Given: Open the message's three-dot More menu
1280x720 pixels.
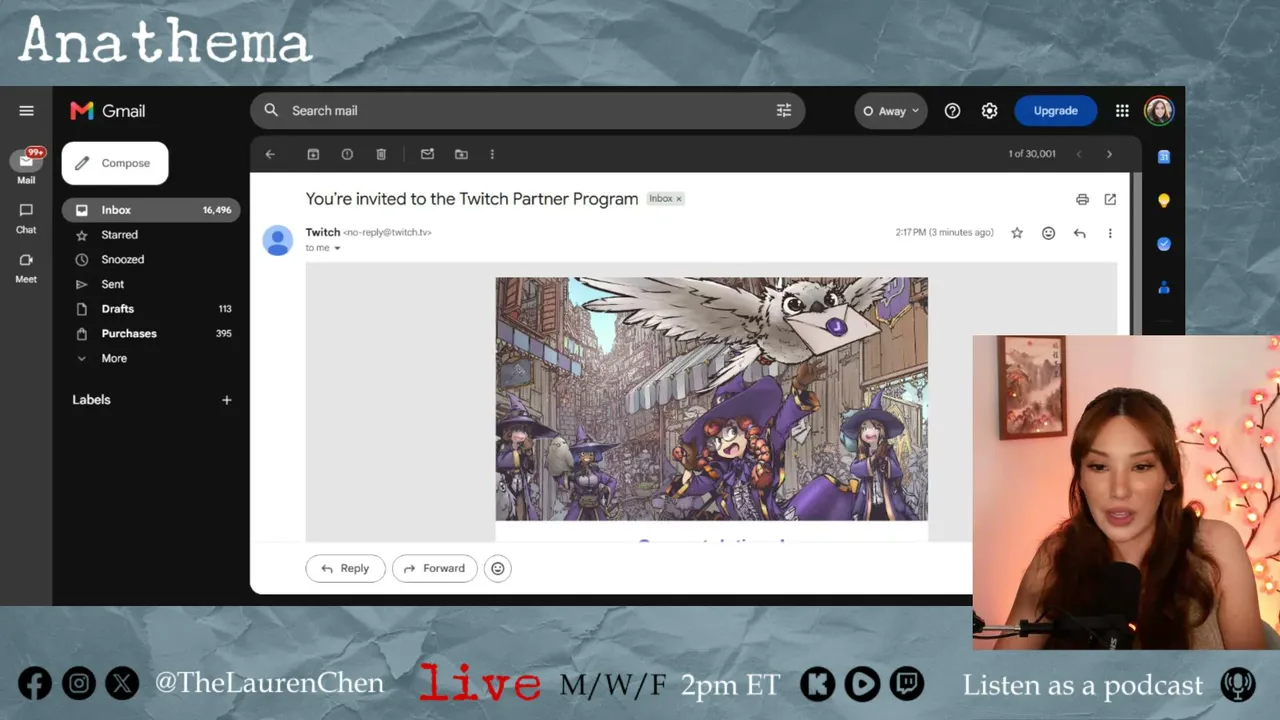Looking at the screenshot, I should coord(1110,233).
